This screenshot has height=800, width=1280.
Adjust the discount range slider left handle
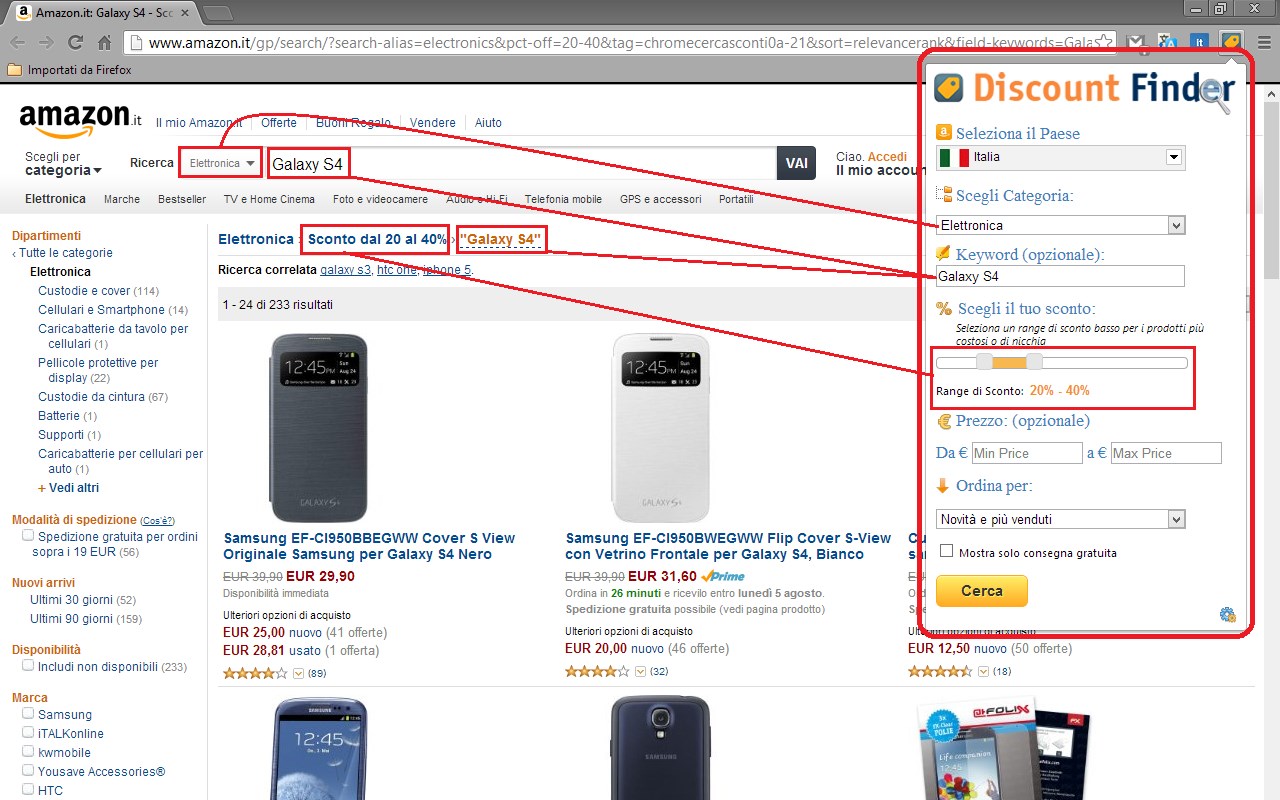984,362
